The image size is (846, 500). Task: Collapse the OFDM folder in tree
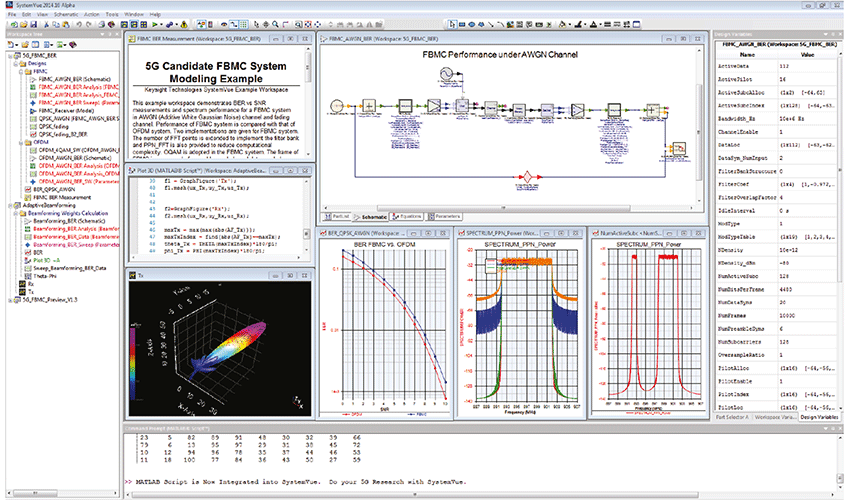click(21, 142)
